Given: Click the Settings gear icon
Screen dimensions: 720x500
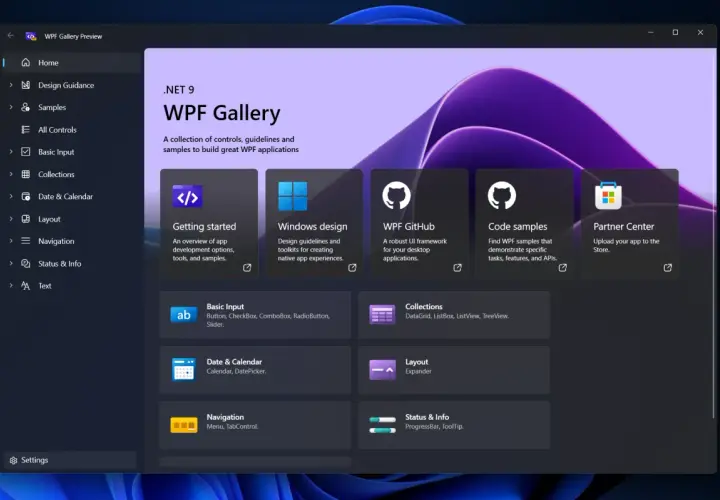Looking at the screenshot, I should pyautogui.click(x=13, y=460).
